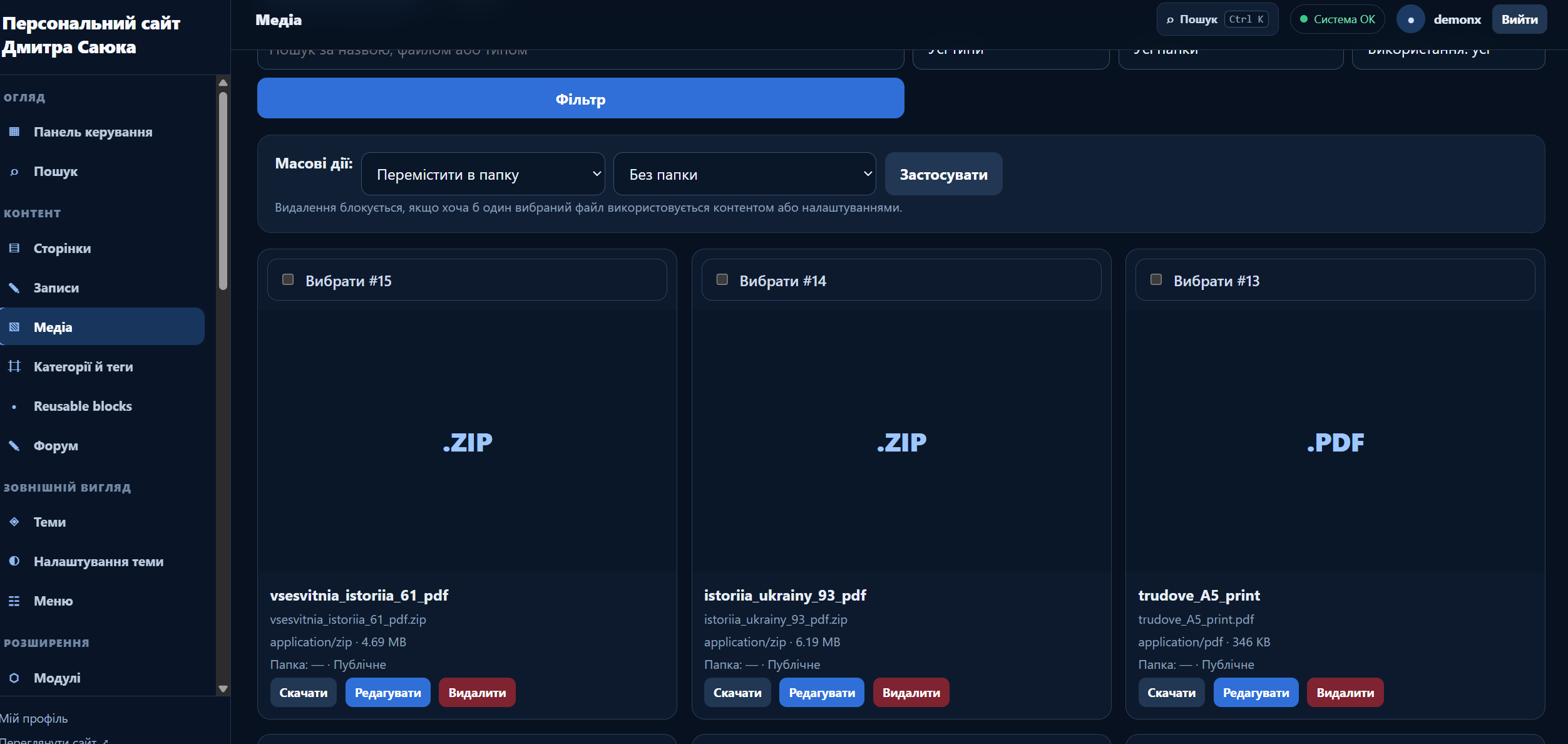Click the Панель керування grid icon
1568x744 pixels.
[14, 132]
